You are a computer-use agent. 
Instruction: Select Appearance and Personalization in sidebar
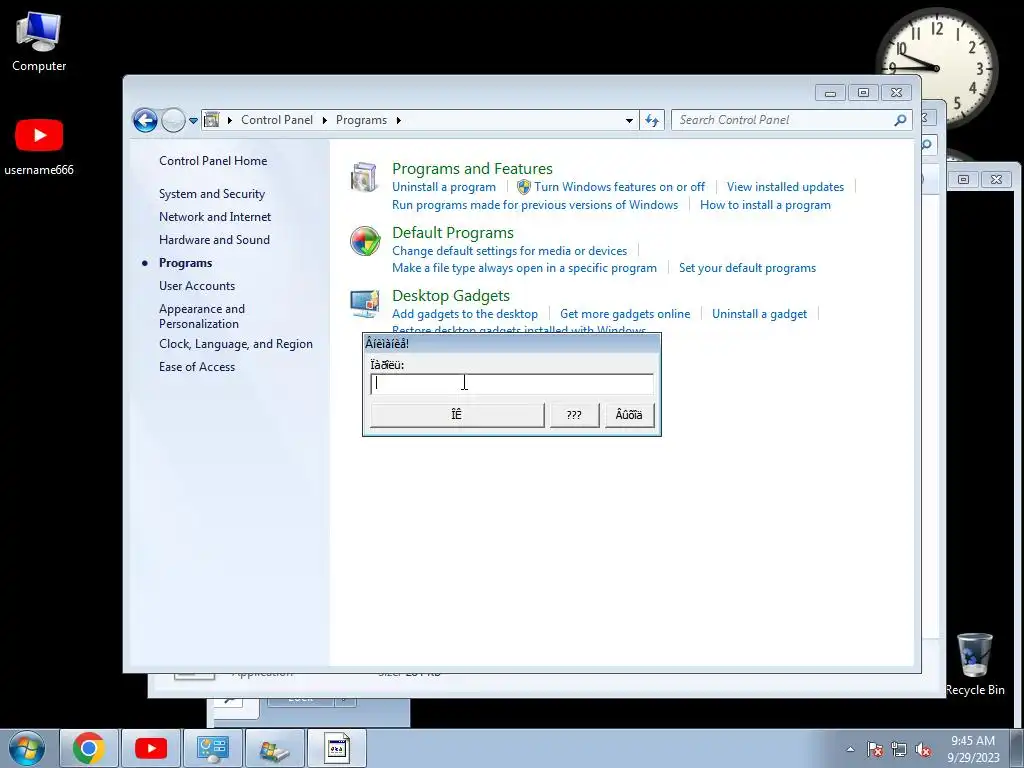pyautogui.click(x=202, y=316)
